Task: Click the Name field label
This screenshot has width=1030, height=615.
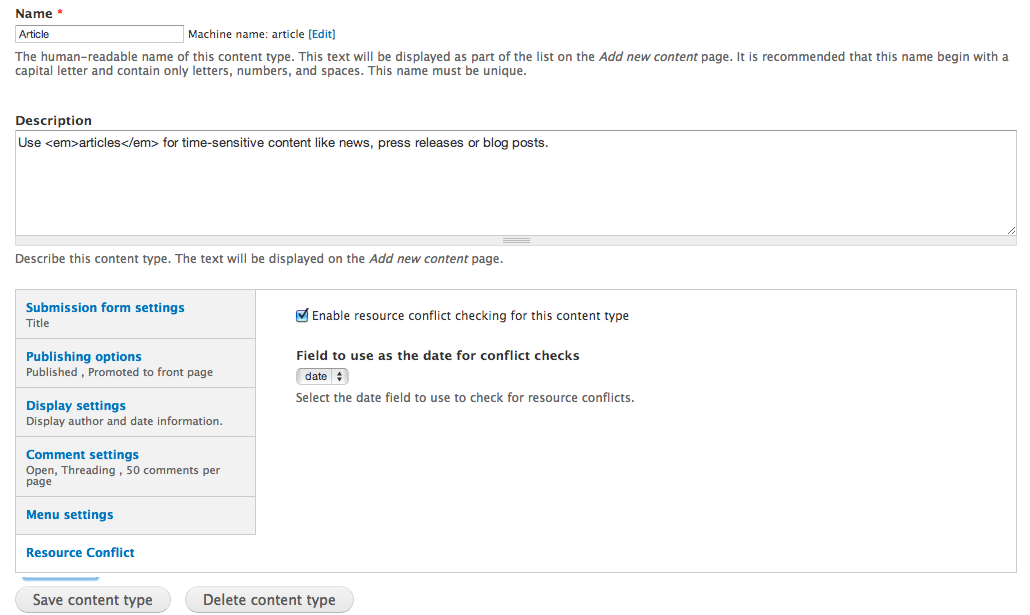Action: pyautogui.click(x=33, y=13)
